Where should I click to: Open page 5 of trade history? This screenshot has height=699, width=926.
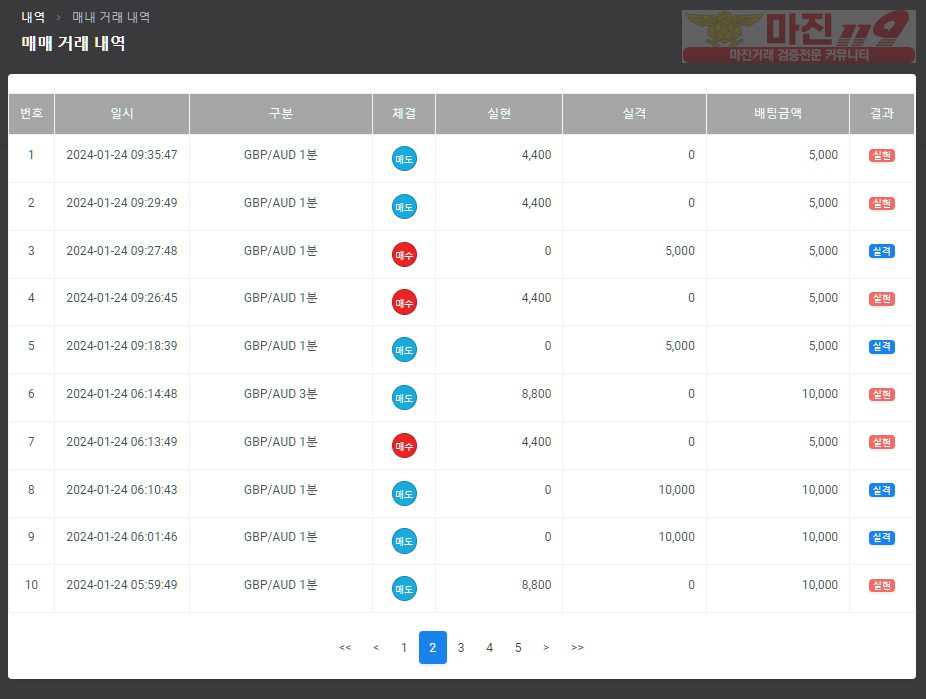518,648
